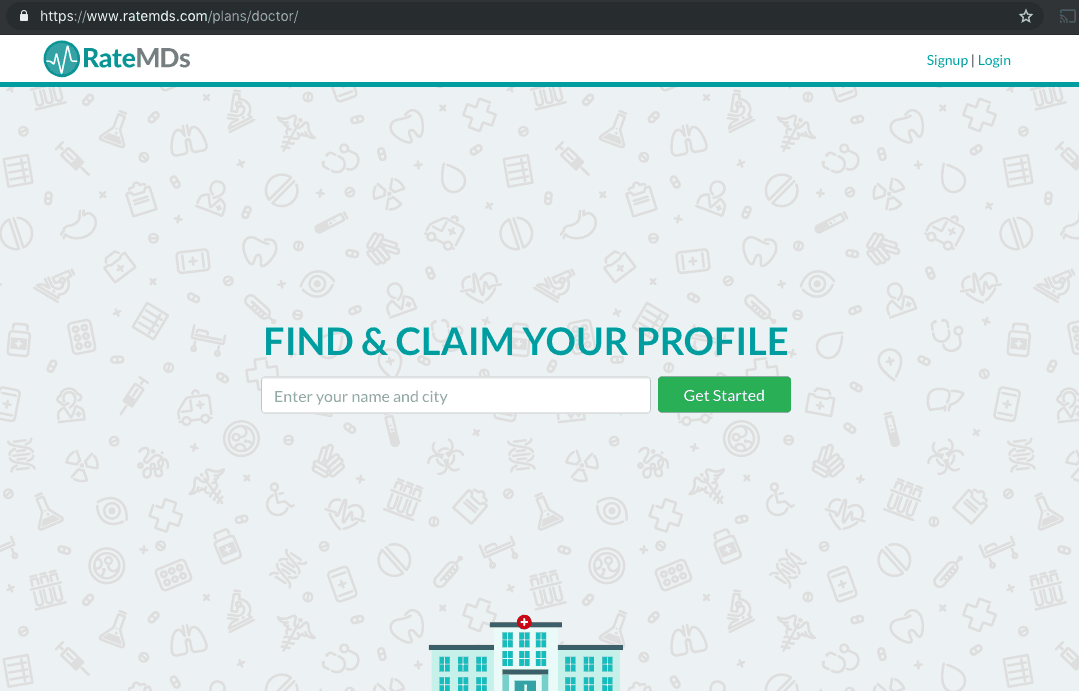1079x691 pixels.
Task: Click the empty address bar space before the star
Action: coord(654,16)
